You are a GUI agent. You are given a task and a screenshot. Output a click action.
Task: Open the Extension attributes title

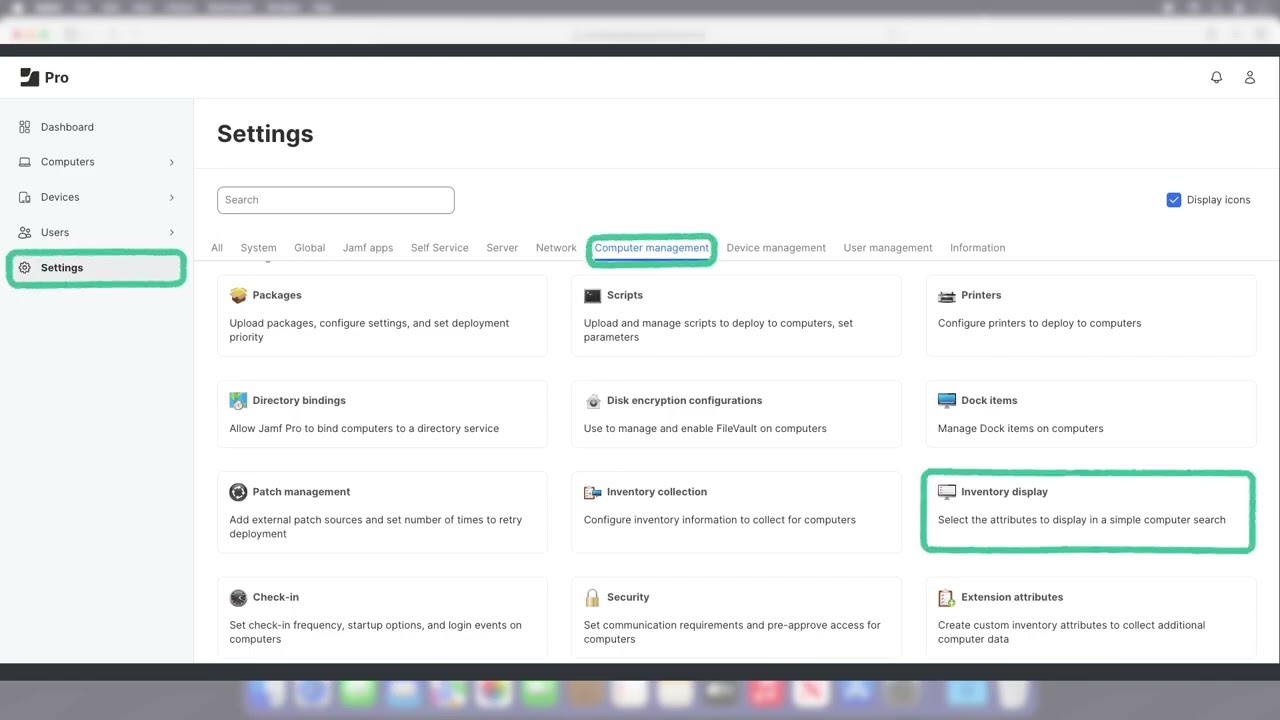[1012, 597]
